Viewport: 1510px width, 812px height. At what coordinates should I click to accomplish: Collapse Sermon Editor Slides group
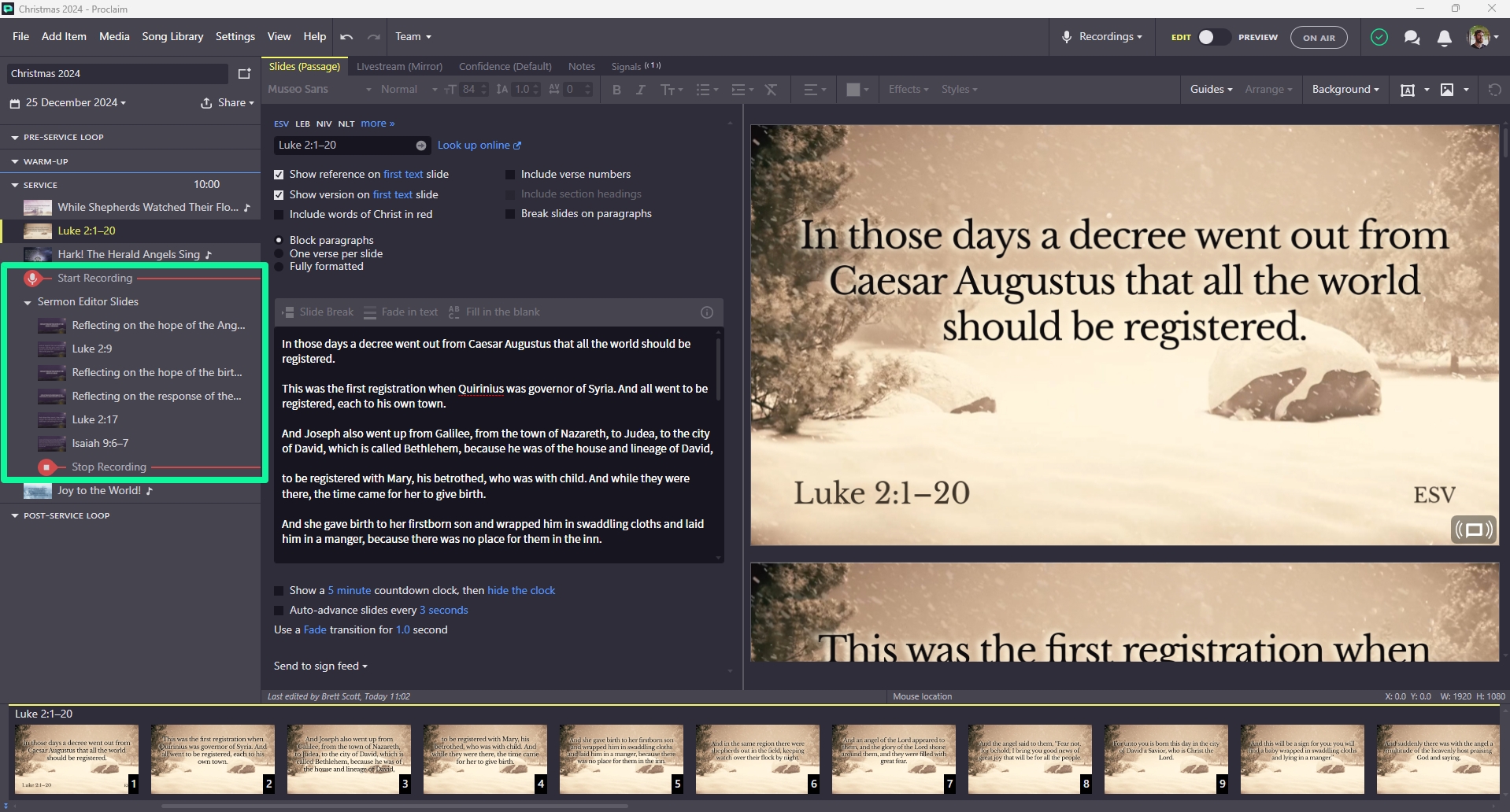tap(28, 302)
